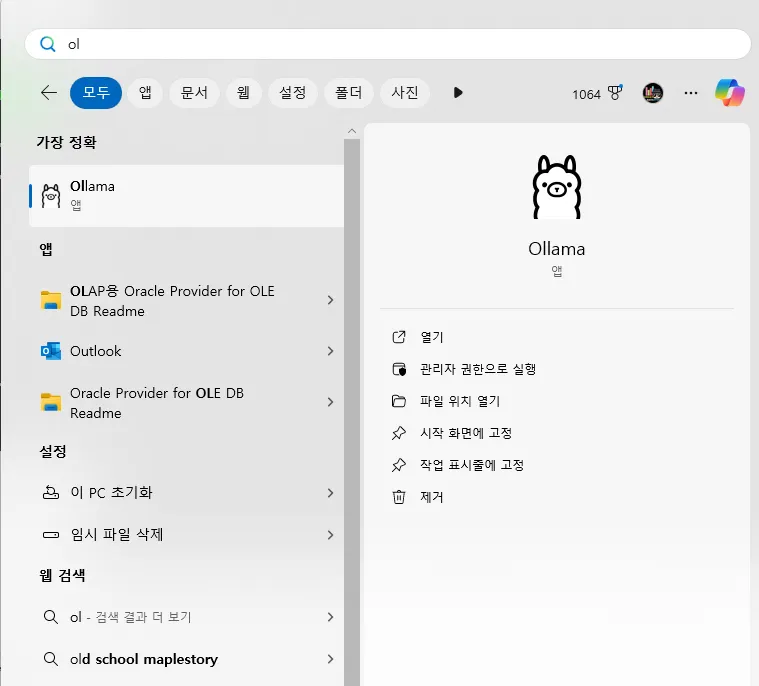The image size is (759, 686).
Task: Choose 작업 표시줄에 고정
Action: tap(472, 465)
